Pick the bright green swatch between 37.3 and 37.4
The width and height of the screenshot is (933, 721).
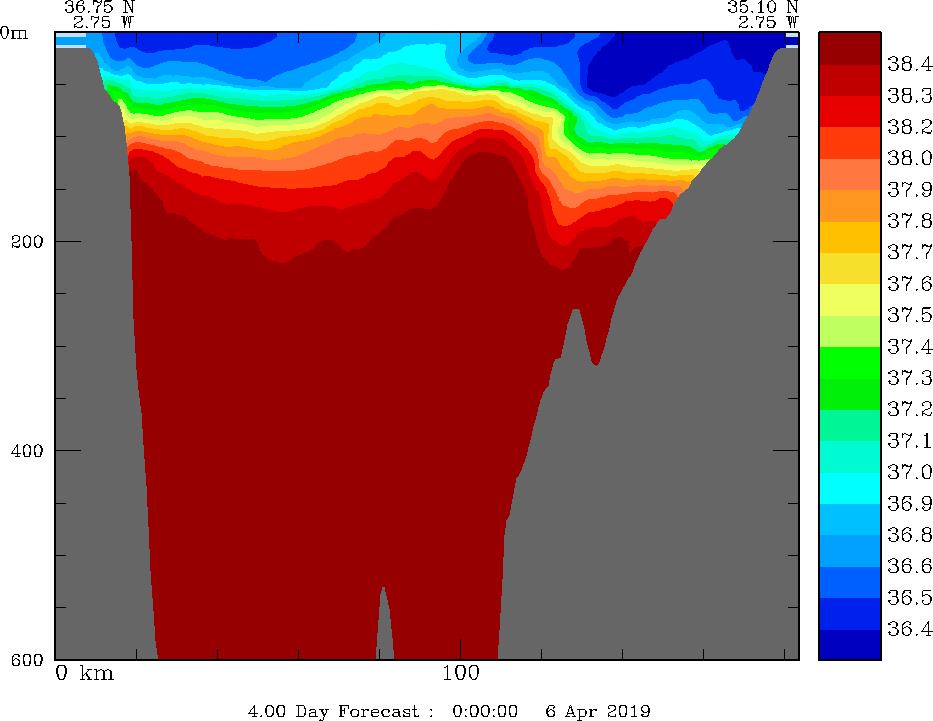coord(850,363)
